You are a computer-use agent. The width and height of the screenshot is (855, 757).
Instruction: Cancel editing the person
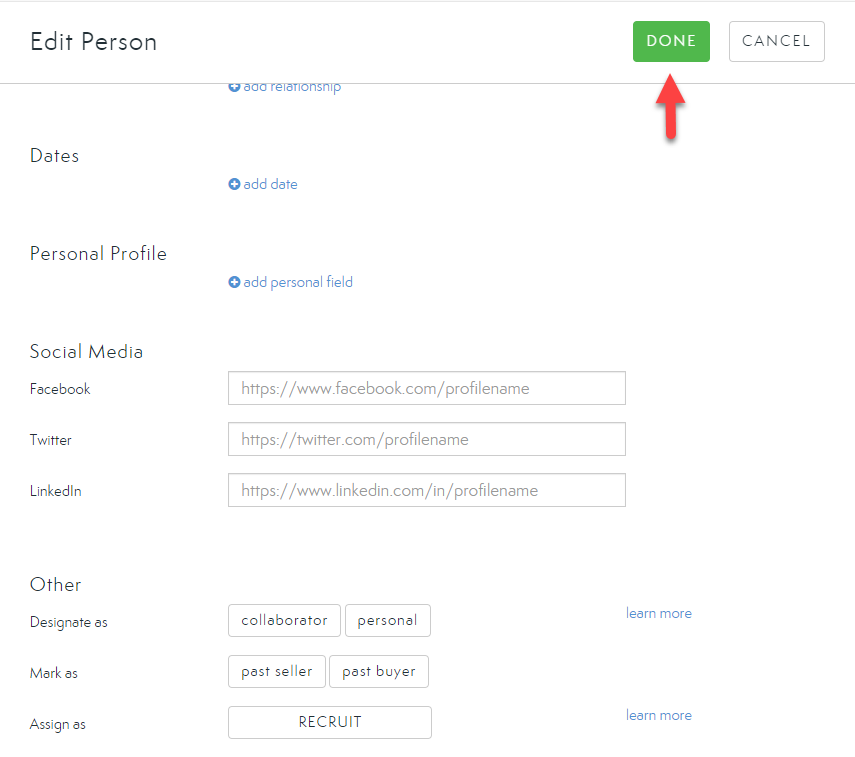pos(776,41)
